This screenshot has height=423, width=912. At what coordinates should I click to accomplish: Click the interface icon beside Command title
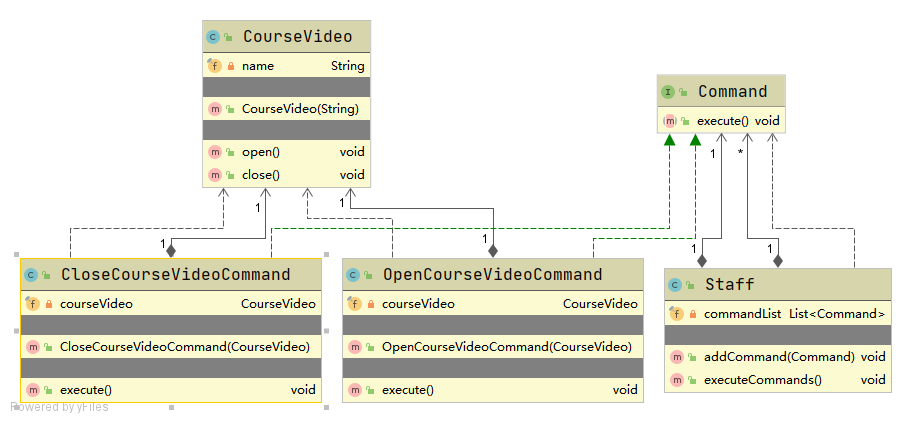coord(668,92)
